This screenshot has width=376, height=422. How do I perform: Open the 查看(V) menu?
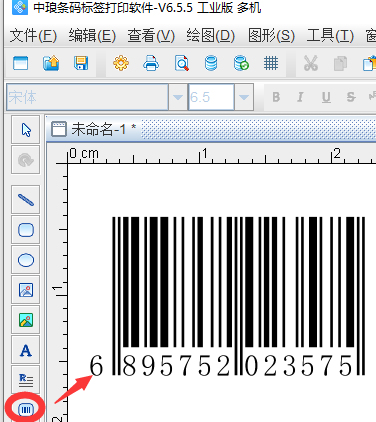[151, 36]
